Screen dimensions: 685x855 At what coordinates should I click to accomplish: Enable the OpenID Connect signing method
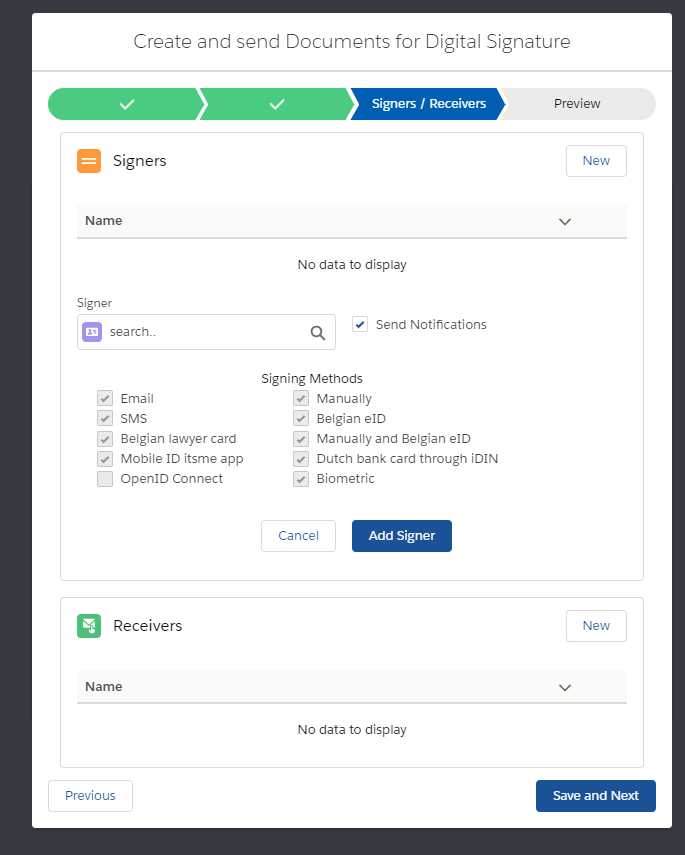coord(105,479)
